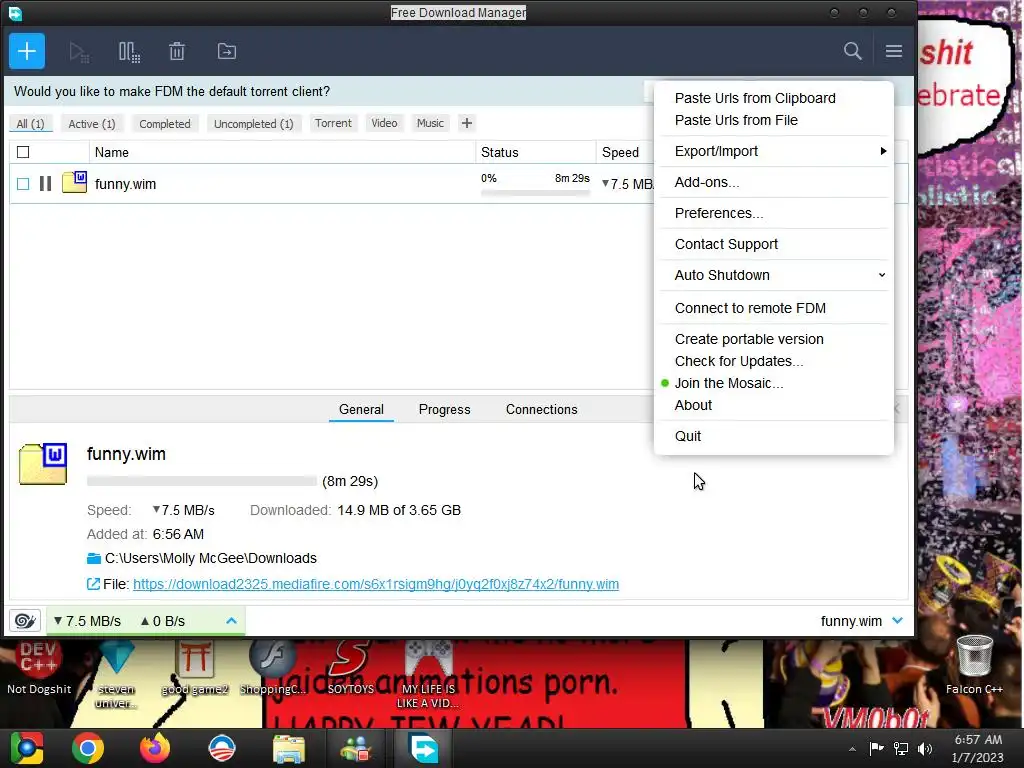Click the pause all downloads toolbar icon
This screenshot has width=1024, height=768.
[129, 52]
